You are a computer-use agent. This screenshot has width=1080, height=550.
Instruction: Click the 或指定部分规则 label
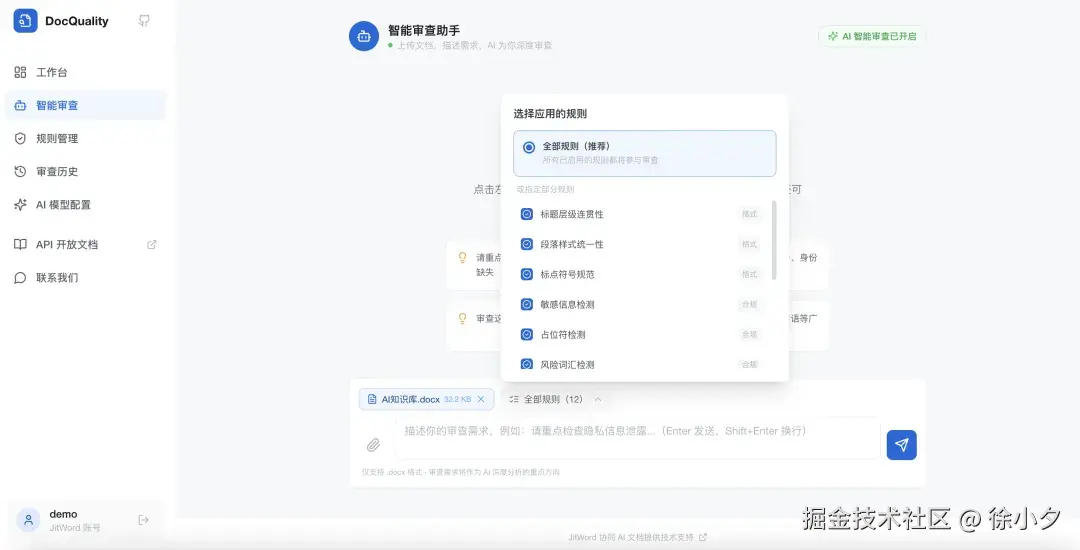[546, 189]
